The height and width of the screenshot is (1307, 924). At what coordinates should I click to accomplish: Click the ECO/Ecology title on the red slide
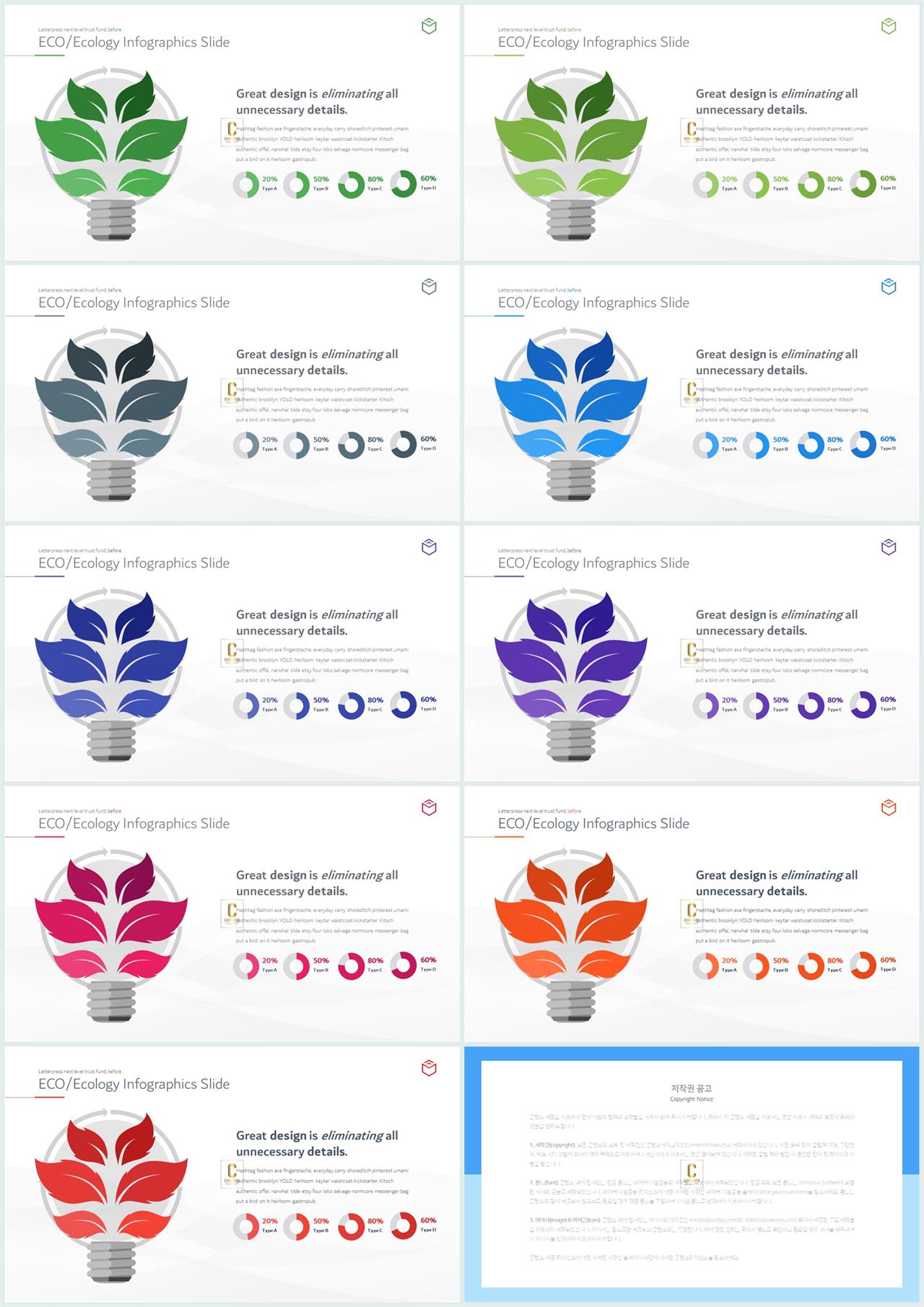coord(134,1084)
